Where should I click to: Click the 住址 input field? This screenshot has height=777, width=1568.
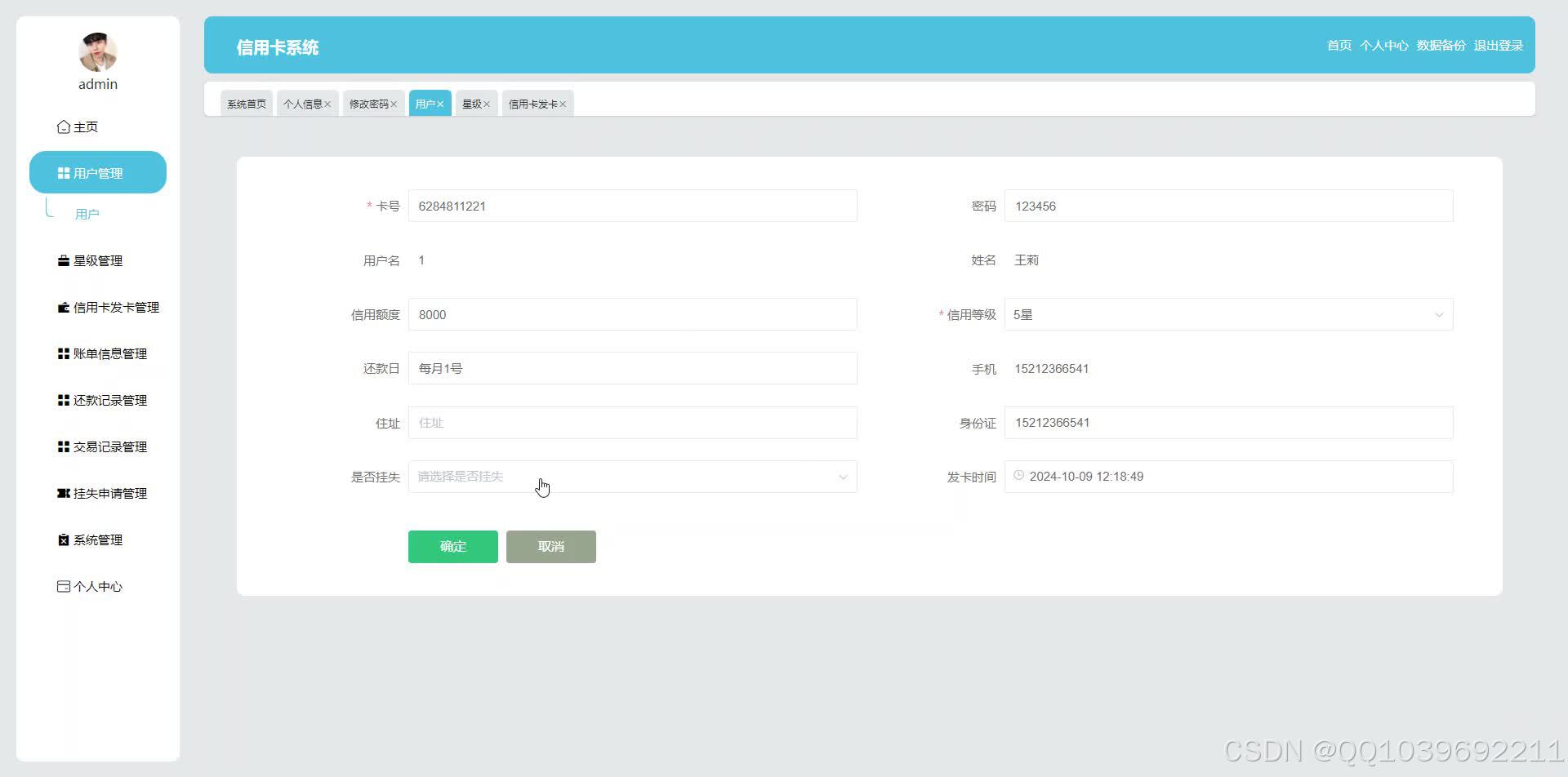[x=633, y=422]
